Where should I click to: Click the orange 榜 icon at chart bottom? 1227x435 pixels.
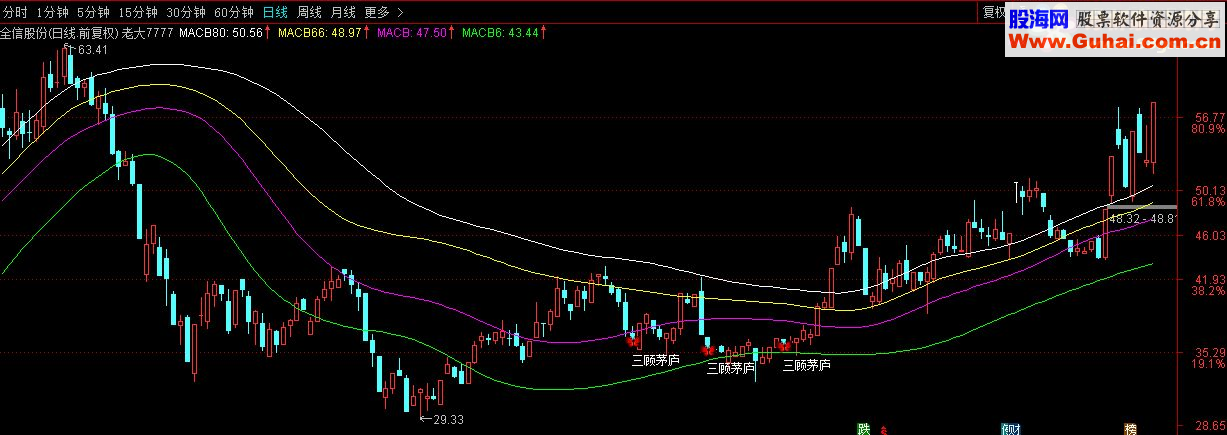pyautogui.click(x=1130, y=429)
